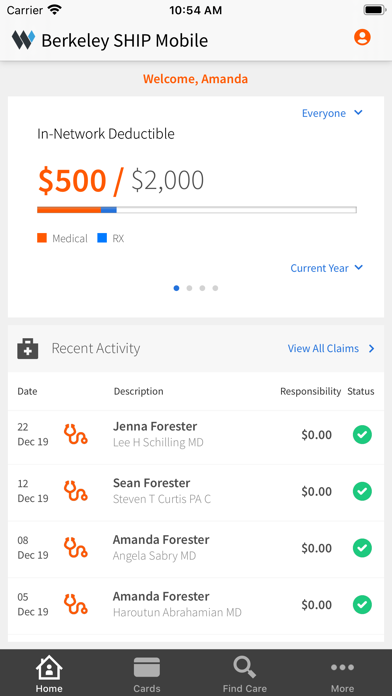Open Amanda Forester claim with Angela Sabry MD
Image resolution: width=392 pixels, height=696 pixels.
(196, 548)
